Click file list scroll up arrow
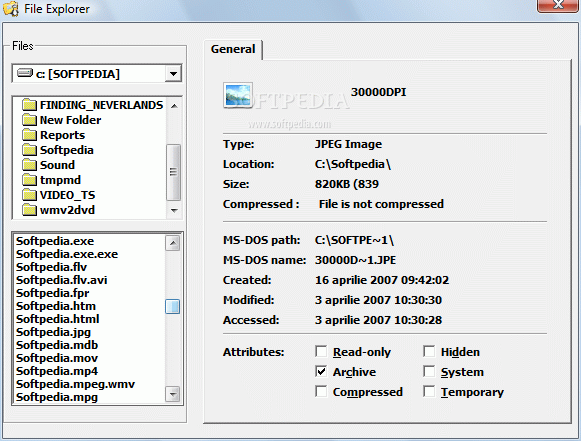 coord(173,243)
